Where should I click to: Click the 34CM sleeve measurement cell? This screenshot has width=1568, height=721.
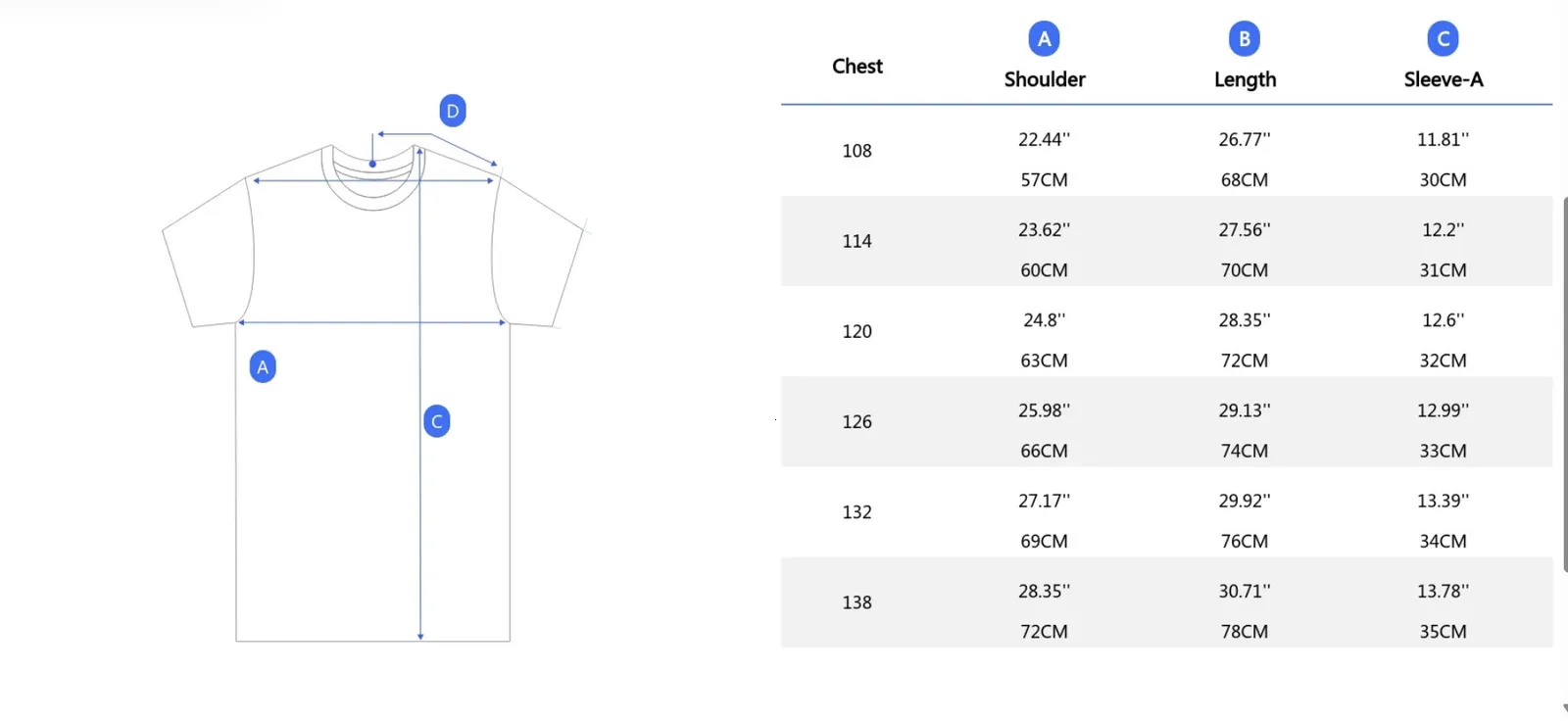(1443, 542)
